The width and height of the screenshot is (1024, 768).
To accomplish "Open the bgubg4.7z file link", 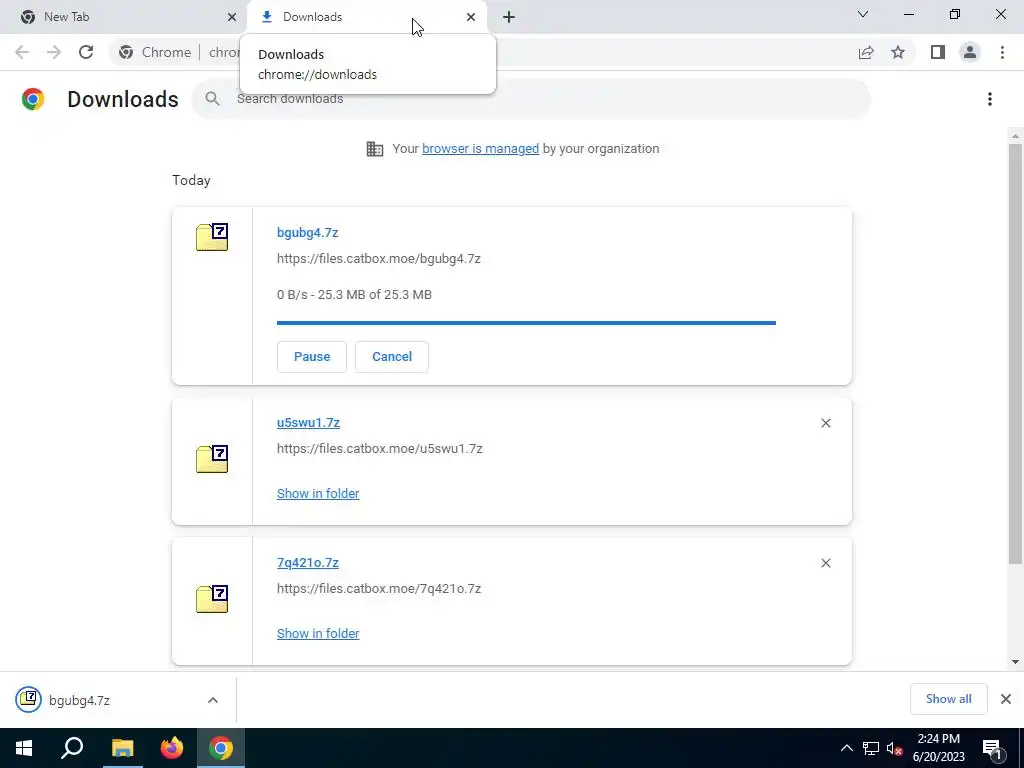I will [308, 232].
